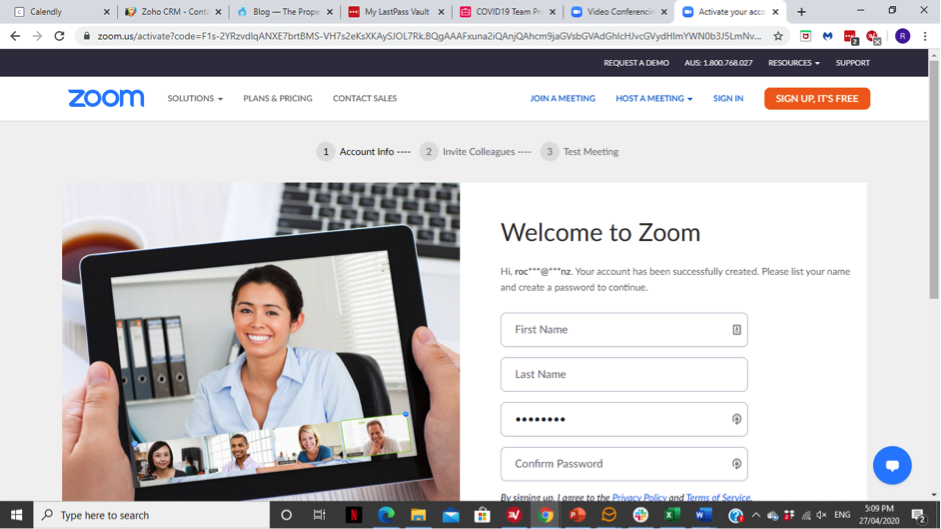
Task: Click the Zoom logo
Action: click(x=106, y=98)
